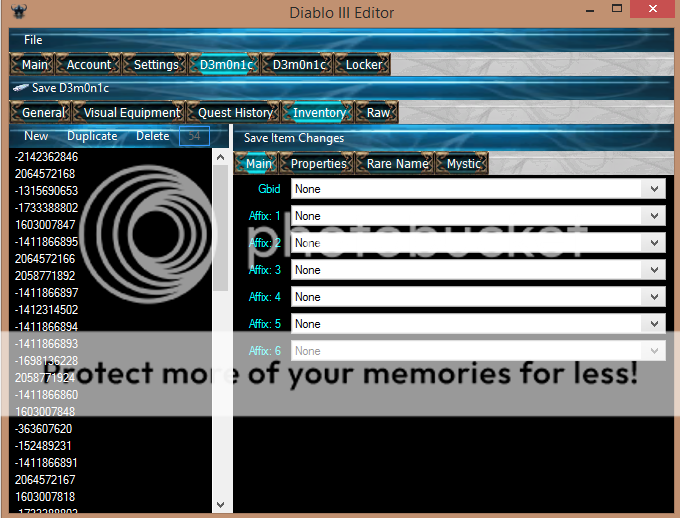The height and width of the screenshot is (518, 680).
Task: Select the Quest History tab
Action: click(x=235, y=113)
